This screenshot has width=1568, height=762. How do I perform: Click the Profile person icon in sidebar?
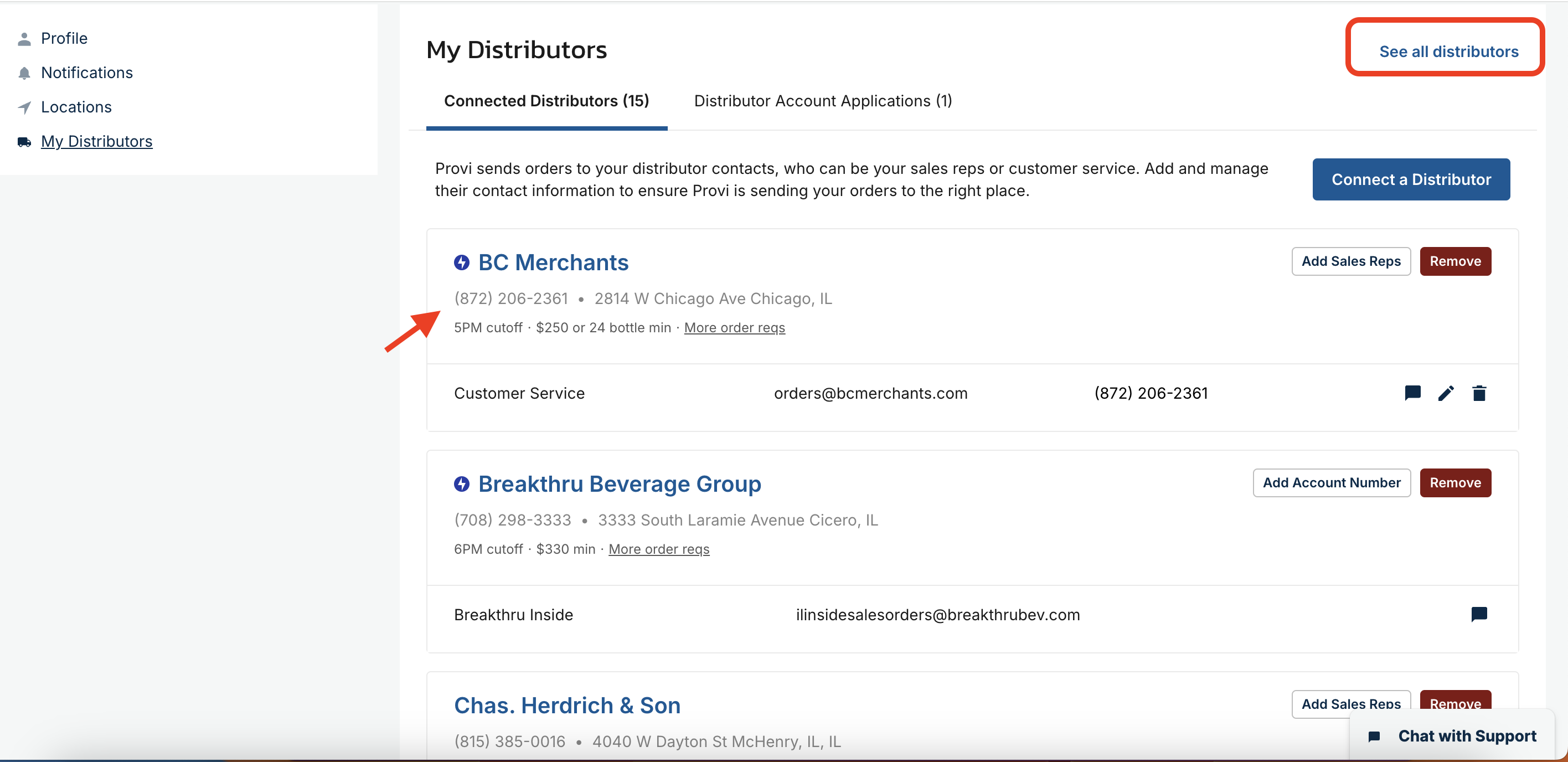[24, 38]
